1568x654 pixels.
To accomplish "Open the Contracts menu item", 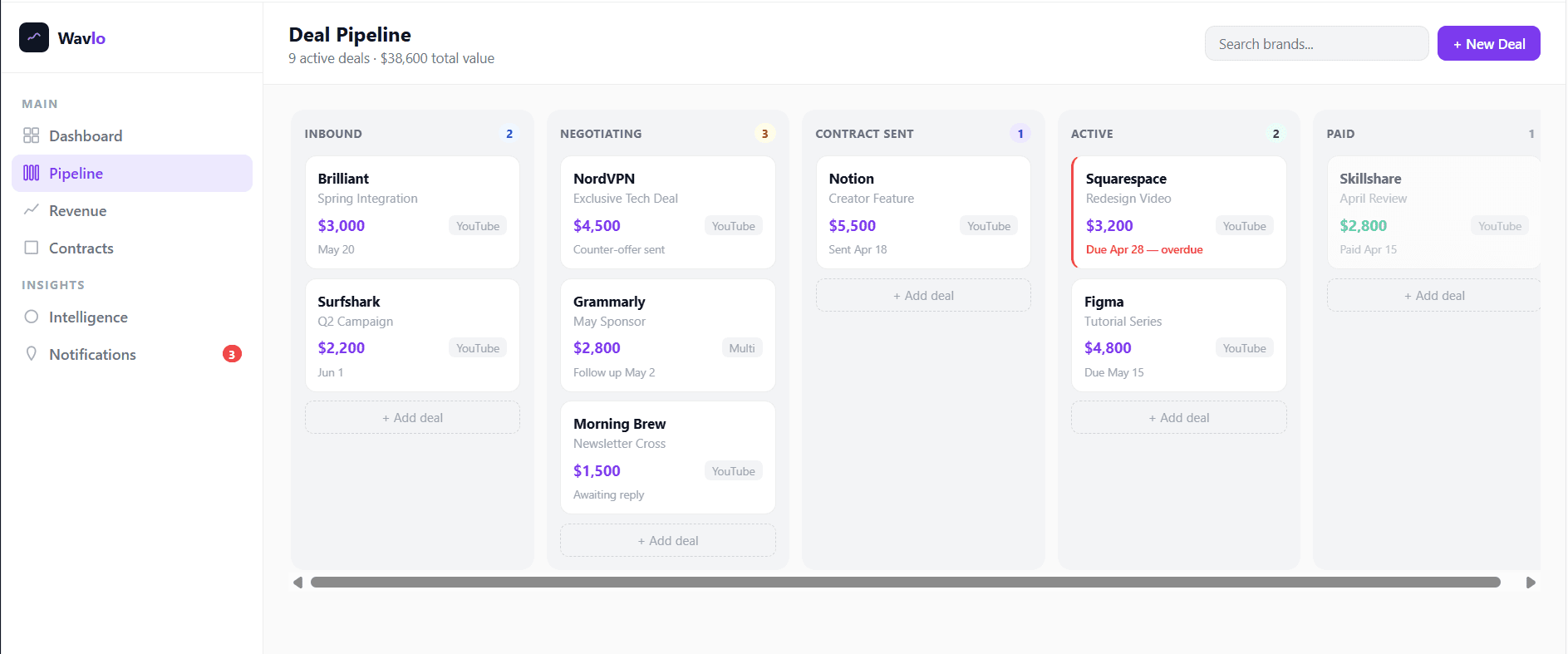I will pos(132,248).
